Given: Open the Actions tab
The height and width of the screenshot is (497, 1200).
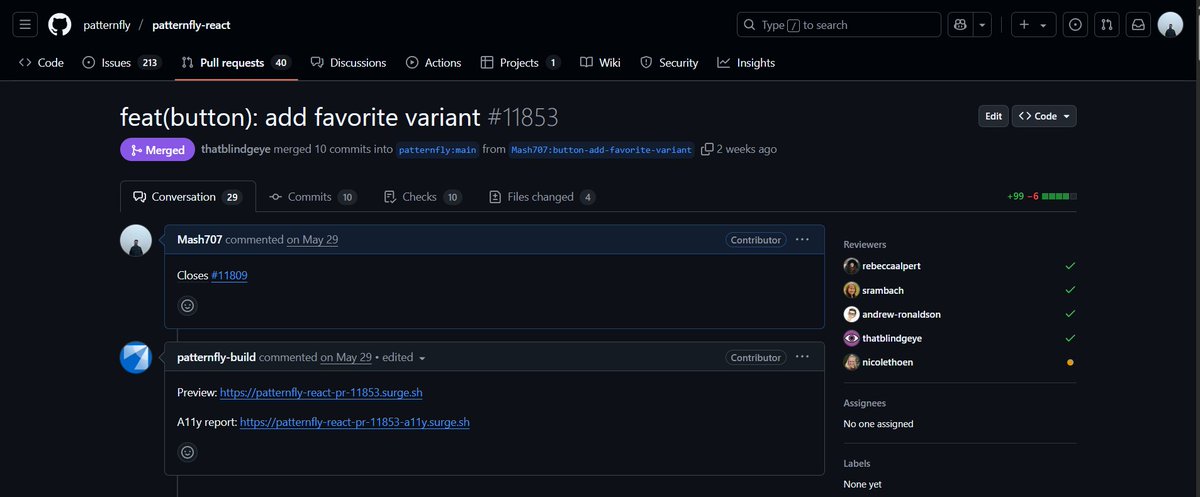Looking at the screenshot, I should (434, 62).
